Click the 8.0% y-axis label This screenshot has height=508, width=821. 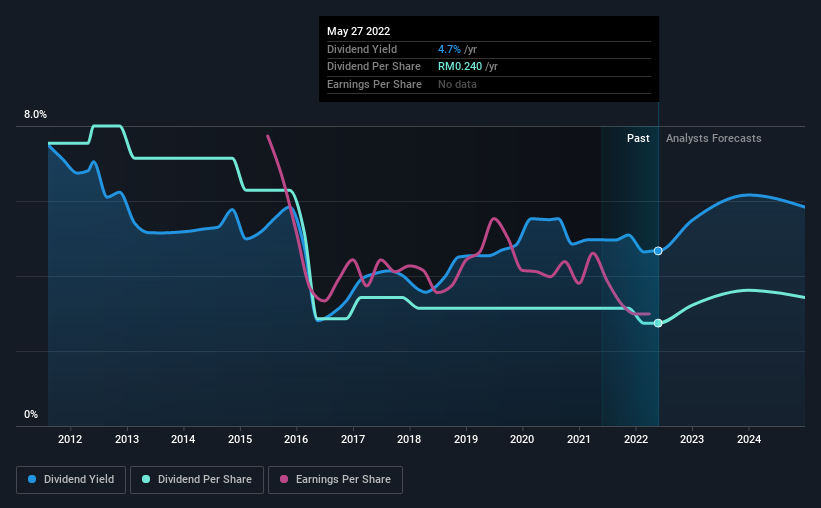[x=35, y=114]
